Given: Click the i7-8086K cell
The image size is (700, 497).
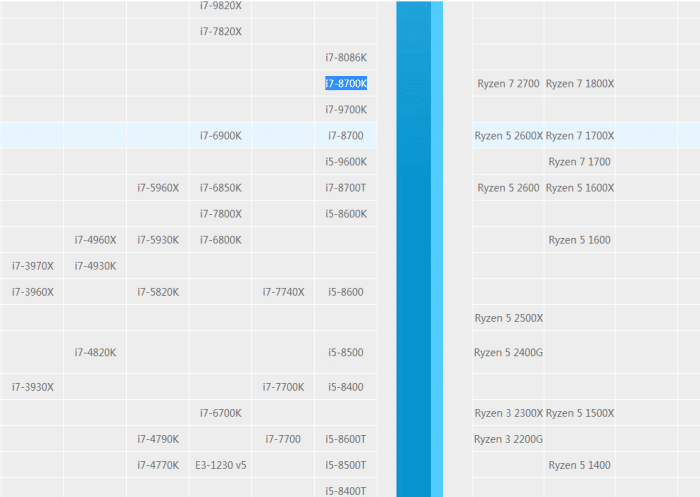Looking at the screenshot, I should pos(346,57).
